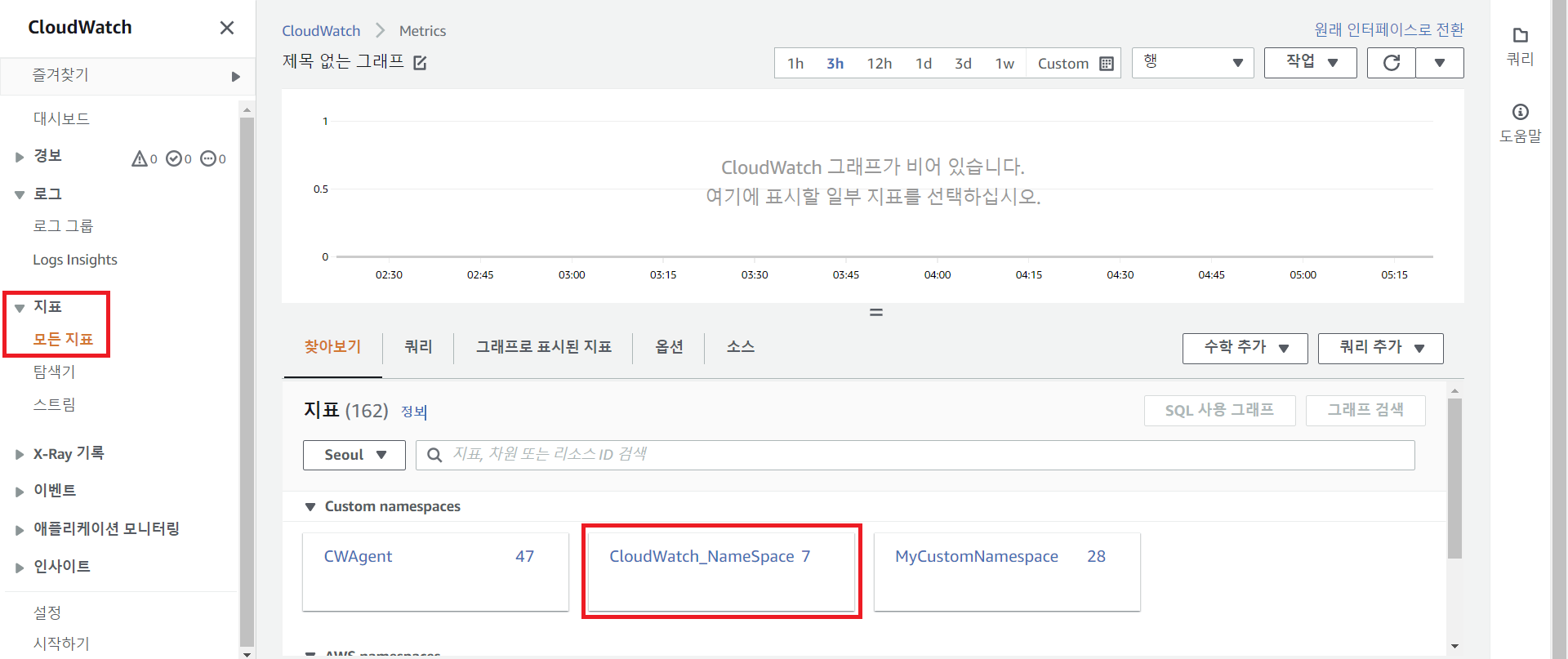Viewport: 1568px width, 659px height.
Task: Switch to the 옵션 tab
Action: click(669, 347)
